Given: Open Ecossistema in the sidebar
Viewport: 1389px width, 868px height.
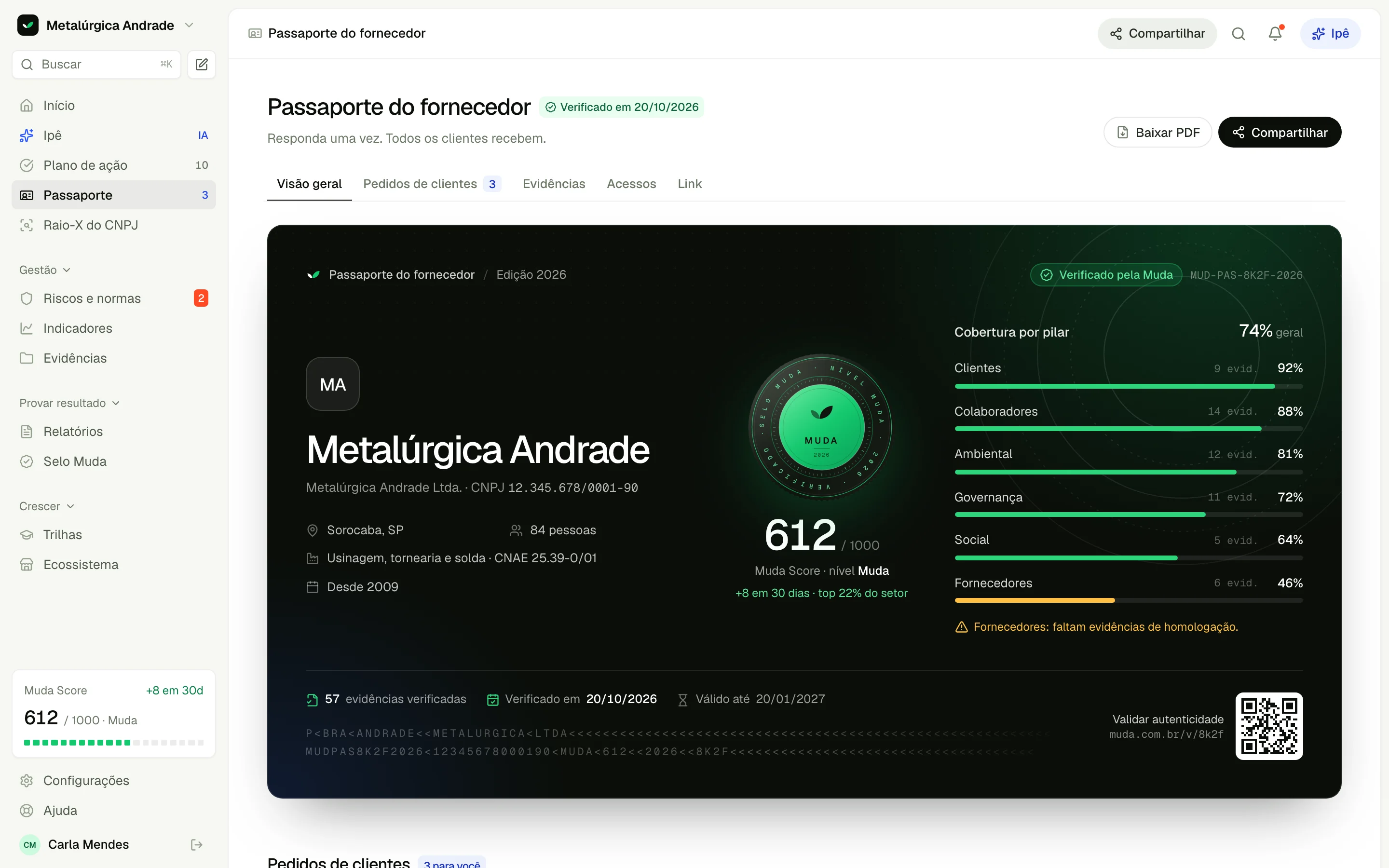Looking at the screenshot, I should (x=114, y=565).
